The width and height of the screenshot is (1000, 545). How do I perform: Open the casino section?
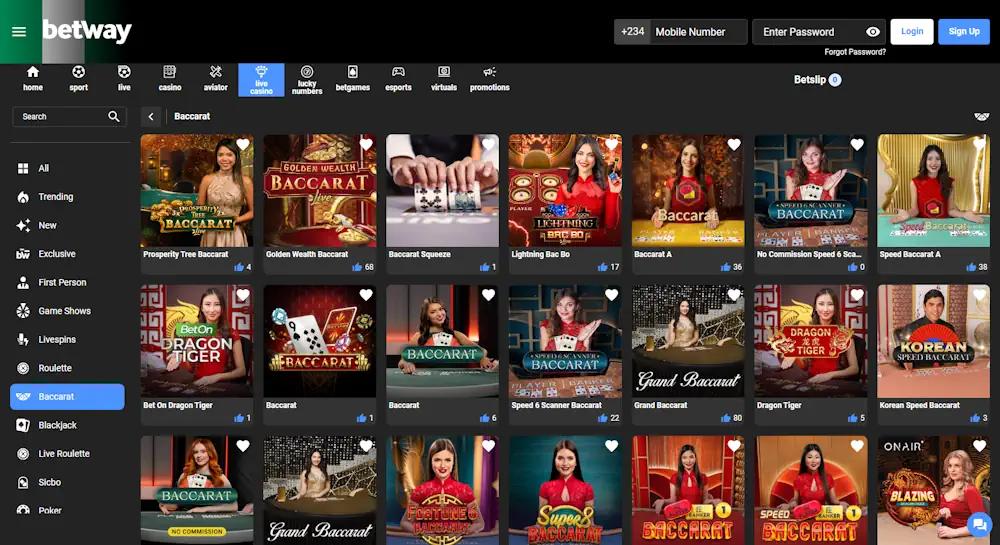click(x=170, y=79)
